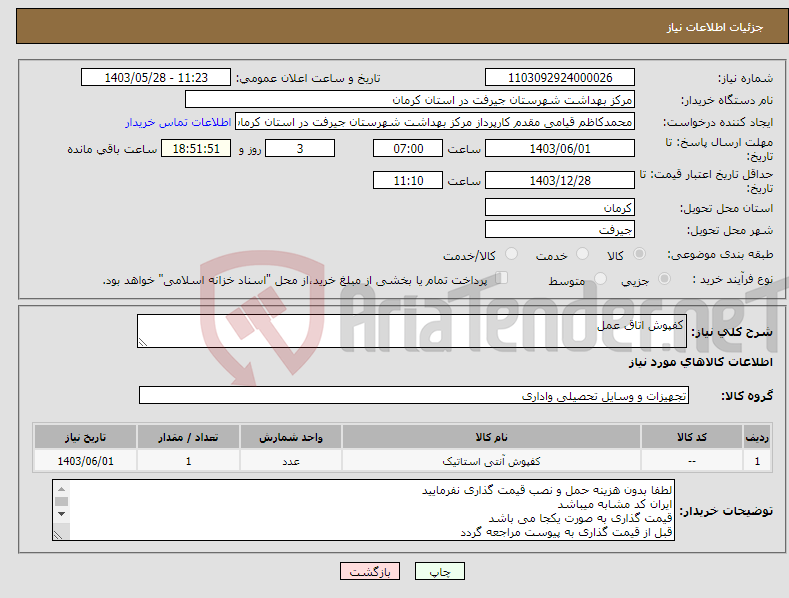The width and height of the screenshot is (789, 598).
Task: Click the تاریخ نیاز column header
Action: pos(85,437)
